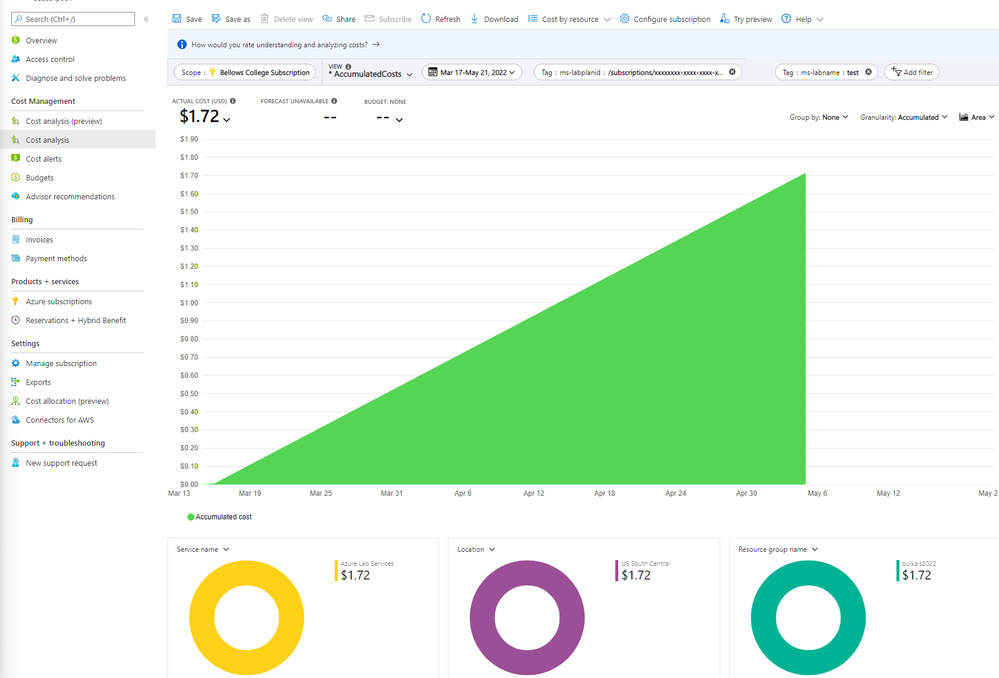
Task: Click the Configure subscription gear icon
Action: click(624, 19)
